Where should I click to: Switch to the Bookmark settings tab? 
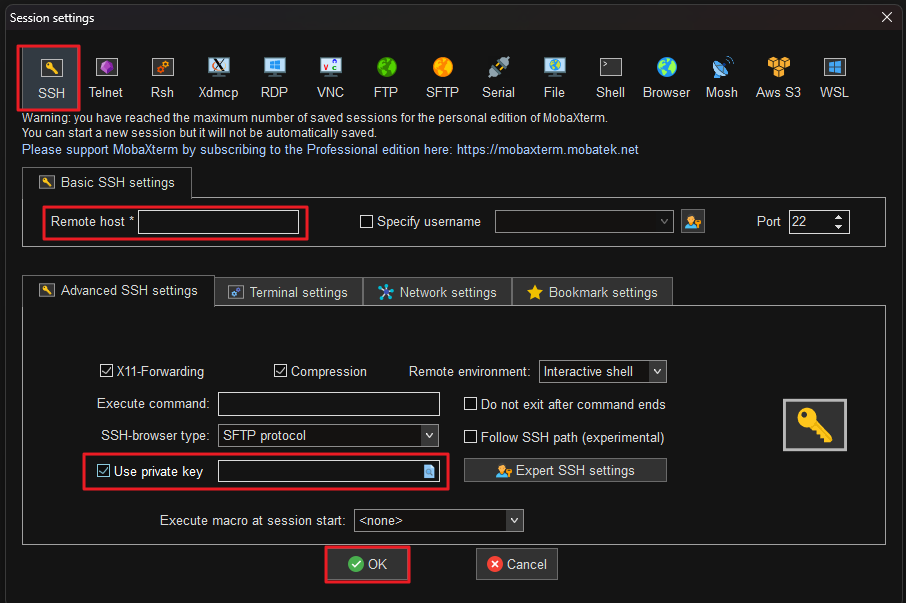[x=592, y=292]
